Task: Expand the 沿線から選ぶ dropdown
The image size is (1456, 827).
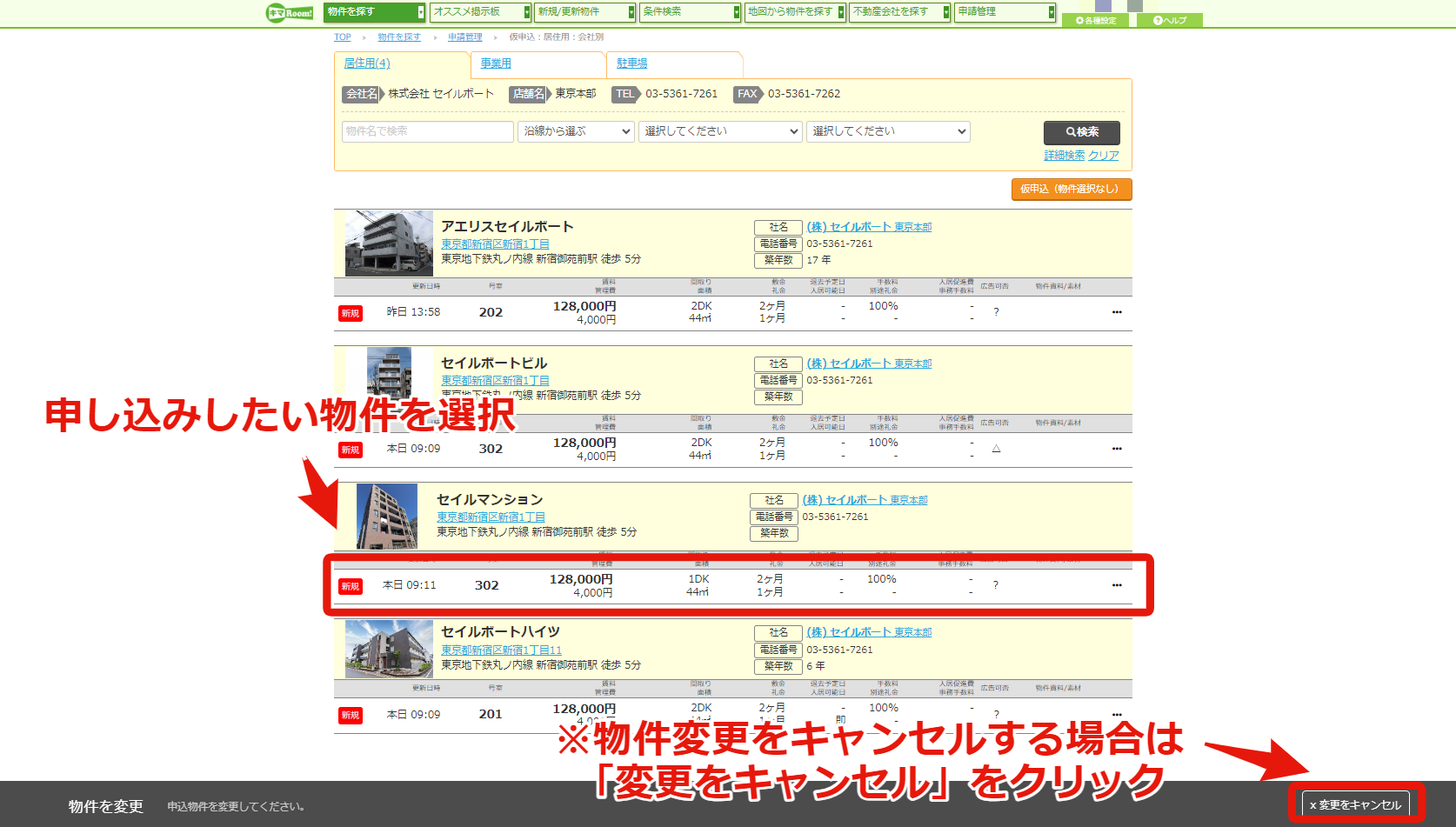Action: tap(576, 131)
